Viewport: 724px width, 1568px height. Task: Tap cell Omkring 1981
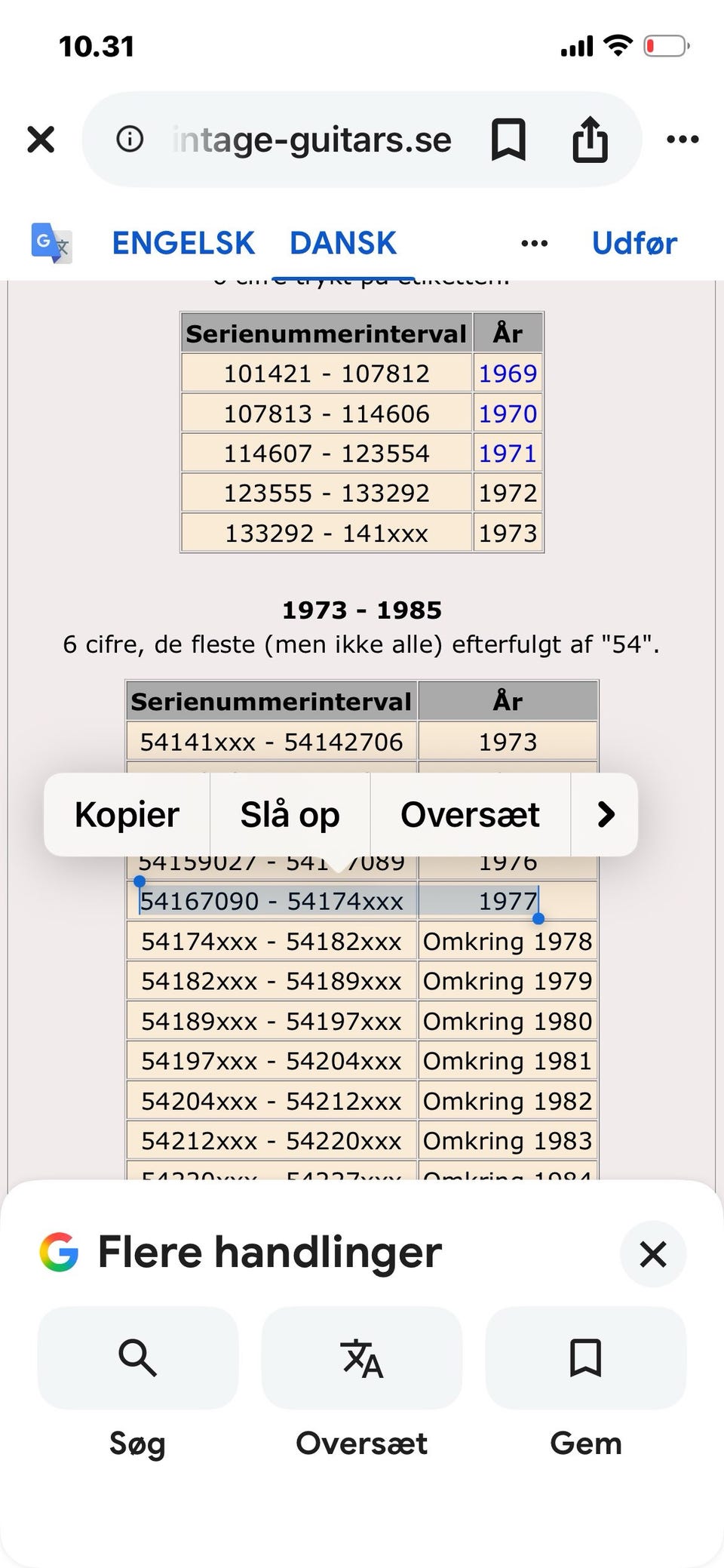tap(508, 1061)
